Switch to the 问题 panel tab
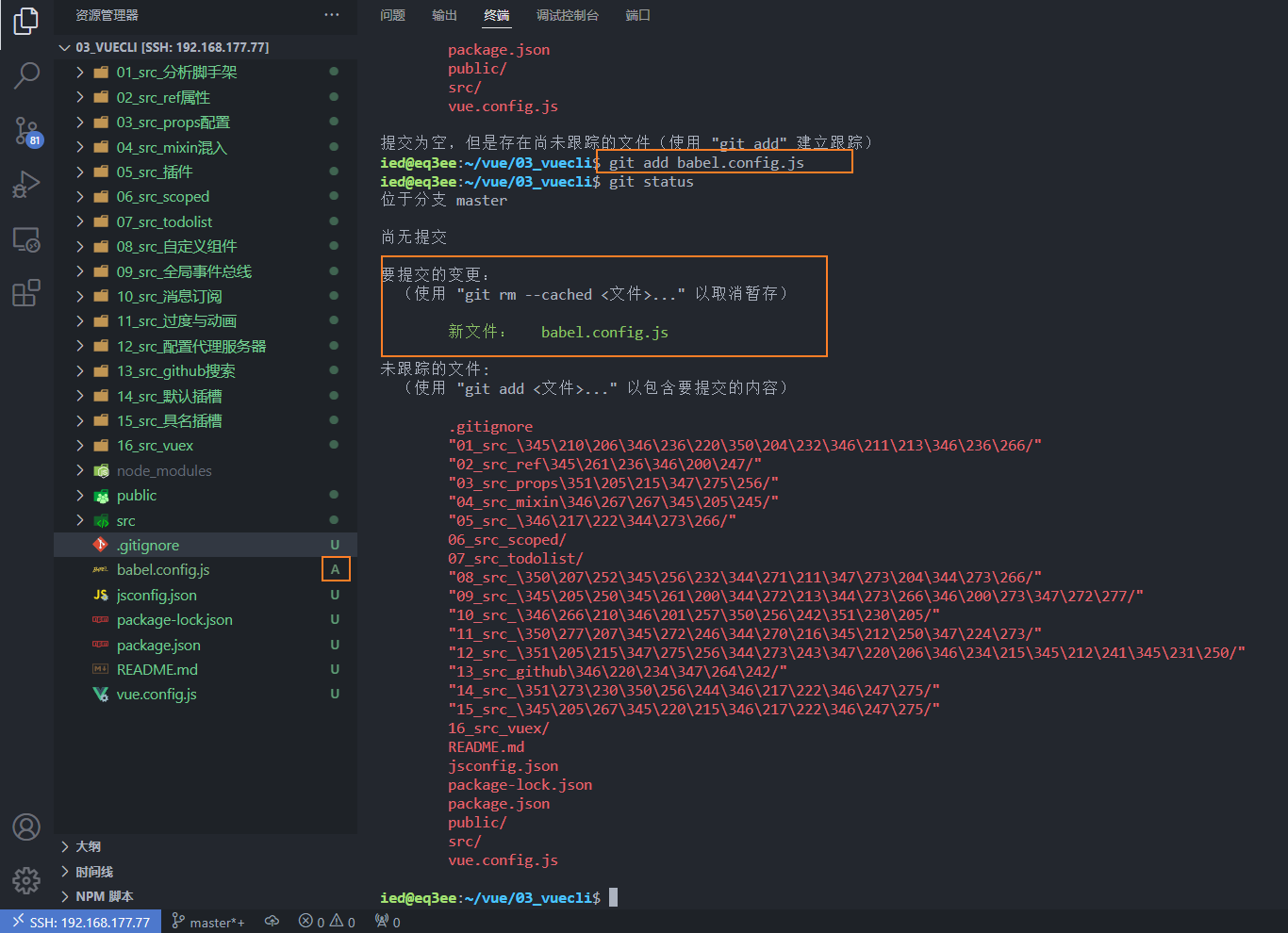The width and height of the screenshot is (1288, 933). pyautogui.click(x=393, y=15)
